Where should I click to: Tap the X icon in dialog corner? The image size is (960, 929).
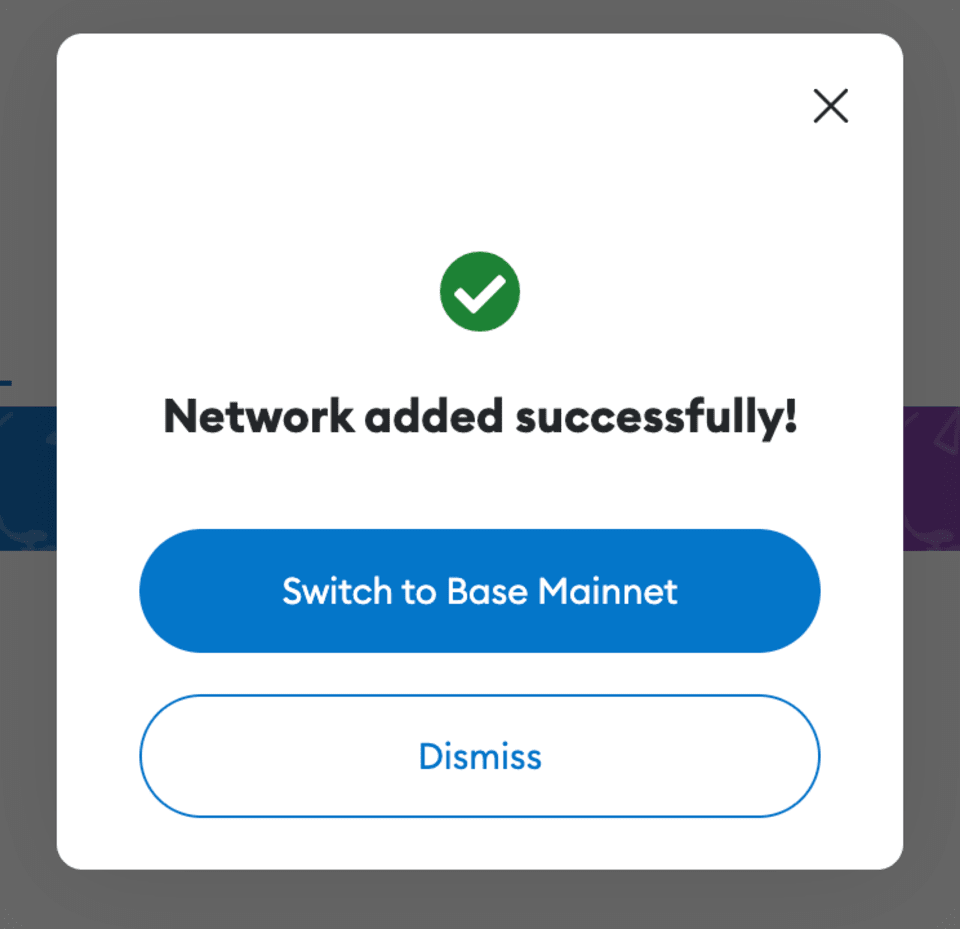(830, 106)
